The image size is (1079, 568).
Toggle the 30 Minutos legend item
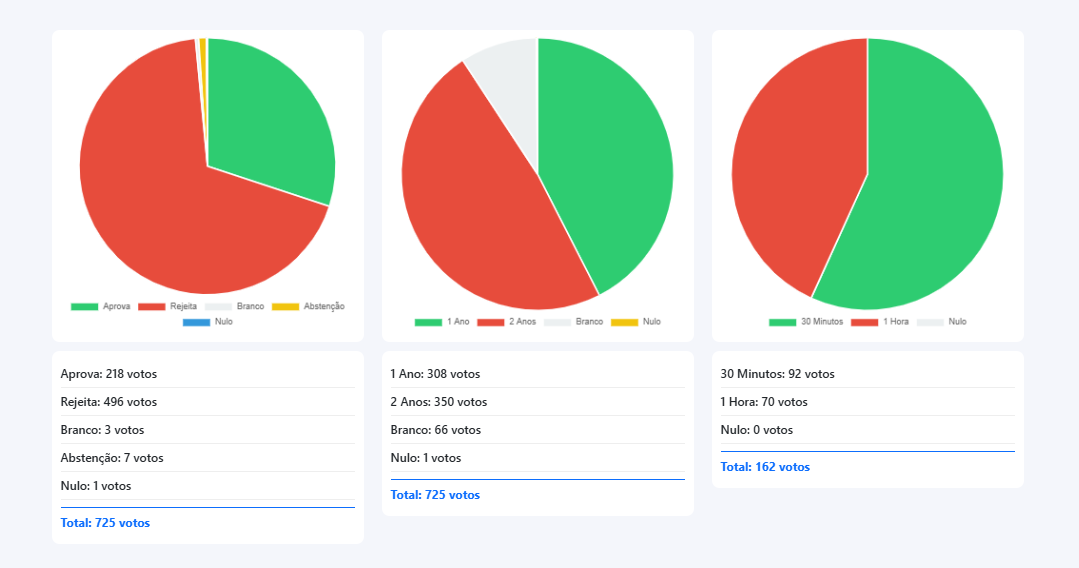coord(806,322)
